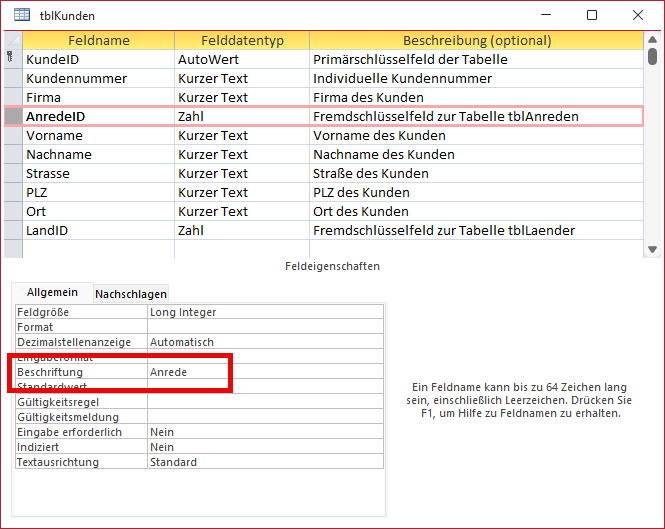
Task: Open the Zahl data type cell for LandID
Action: coord(242,230)
